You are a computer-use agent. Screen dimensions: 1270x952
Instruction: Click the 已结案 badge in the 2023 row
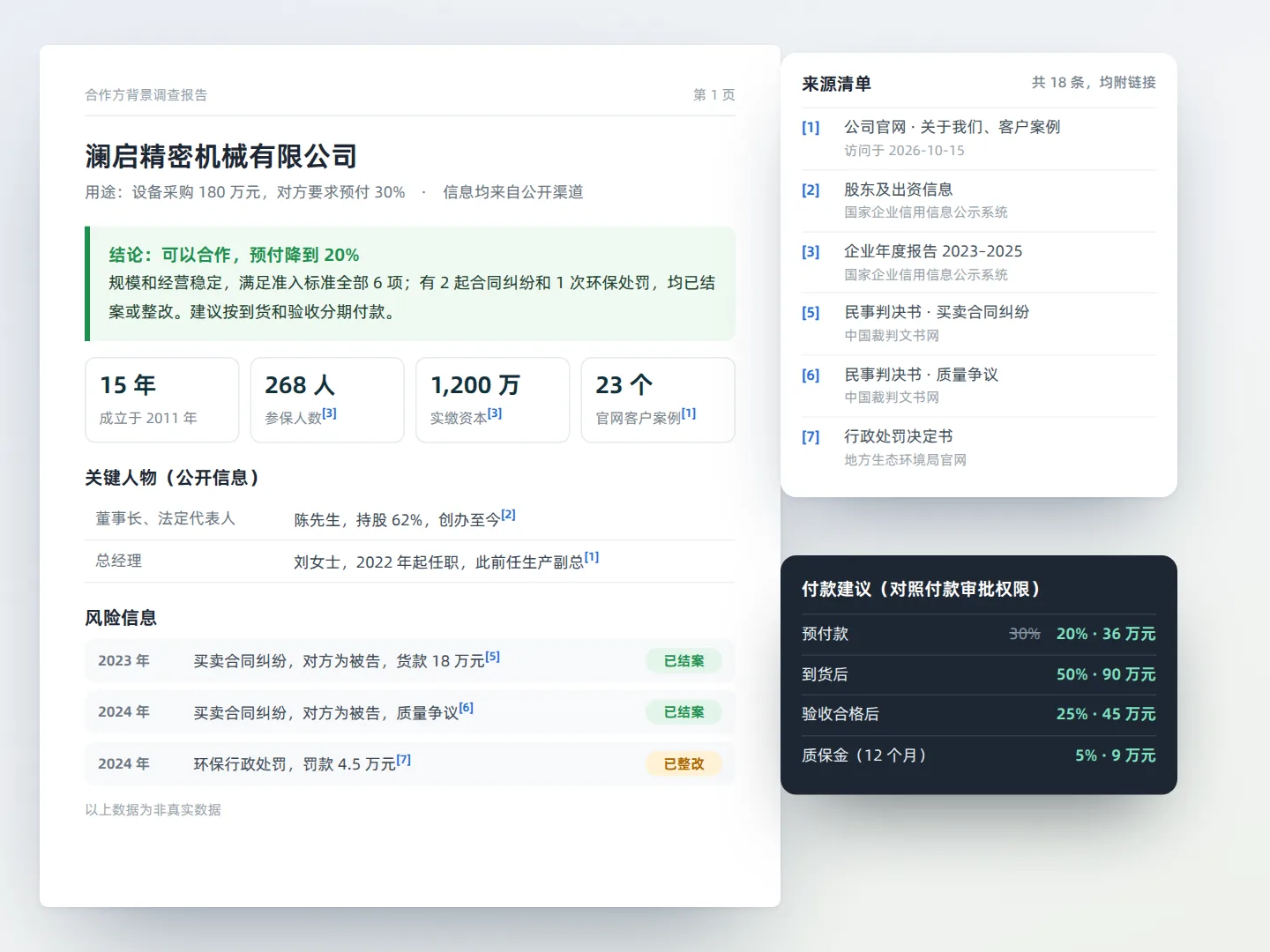(684, 661)
